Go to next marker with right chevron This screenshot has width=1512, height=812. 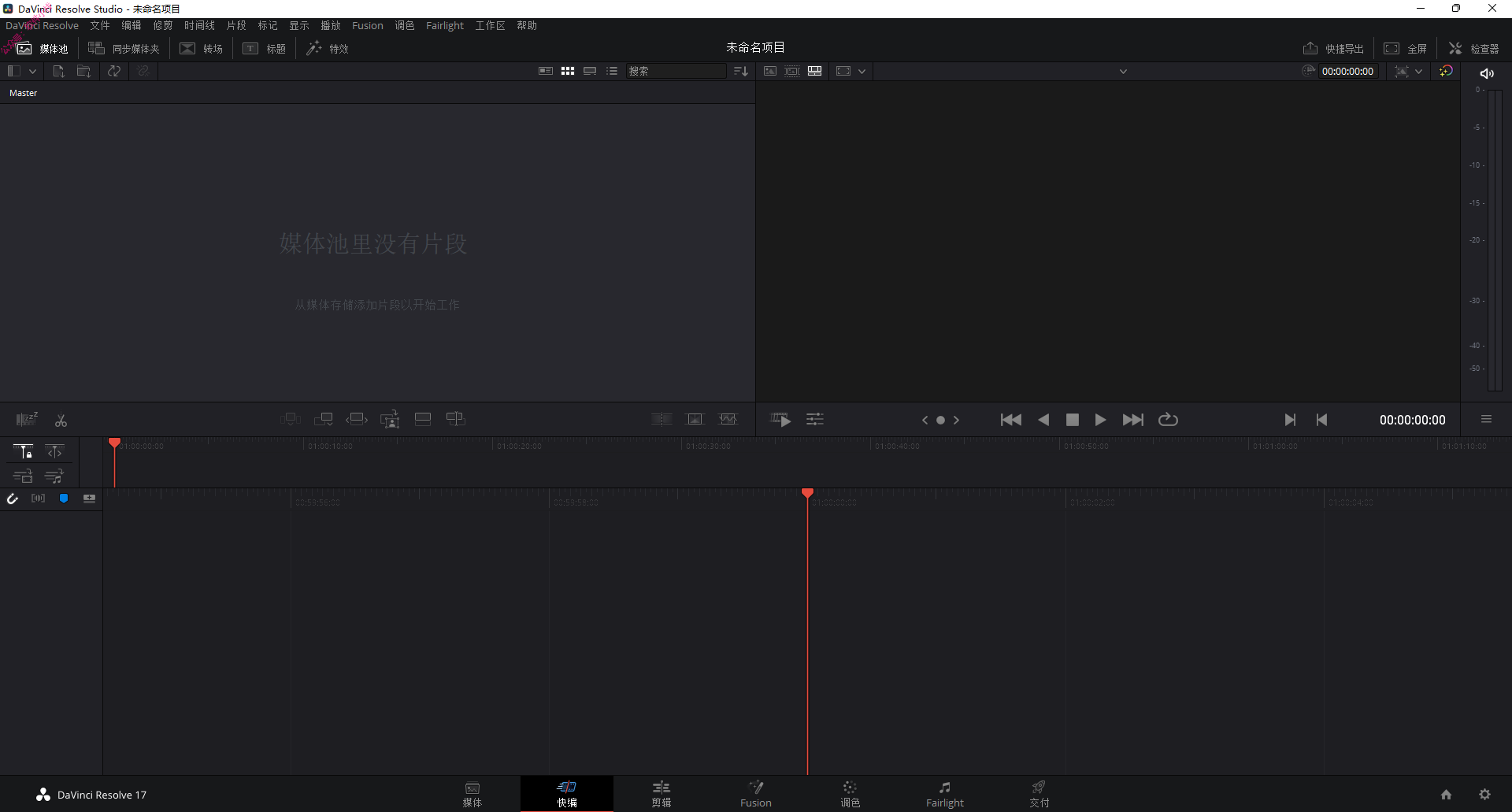[x=956, y=421]
